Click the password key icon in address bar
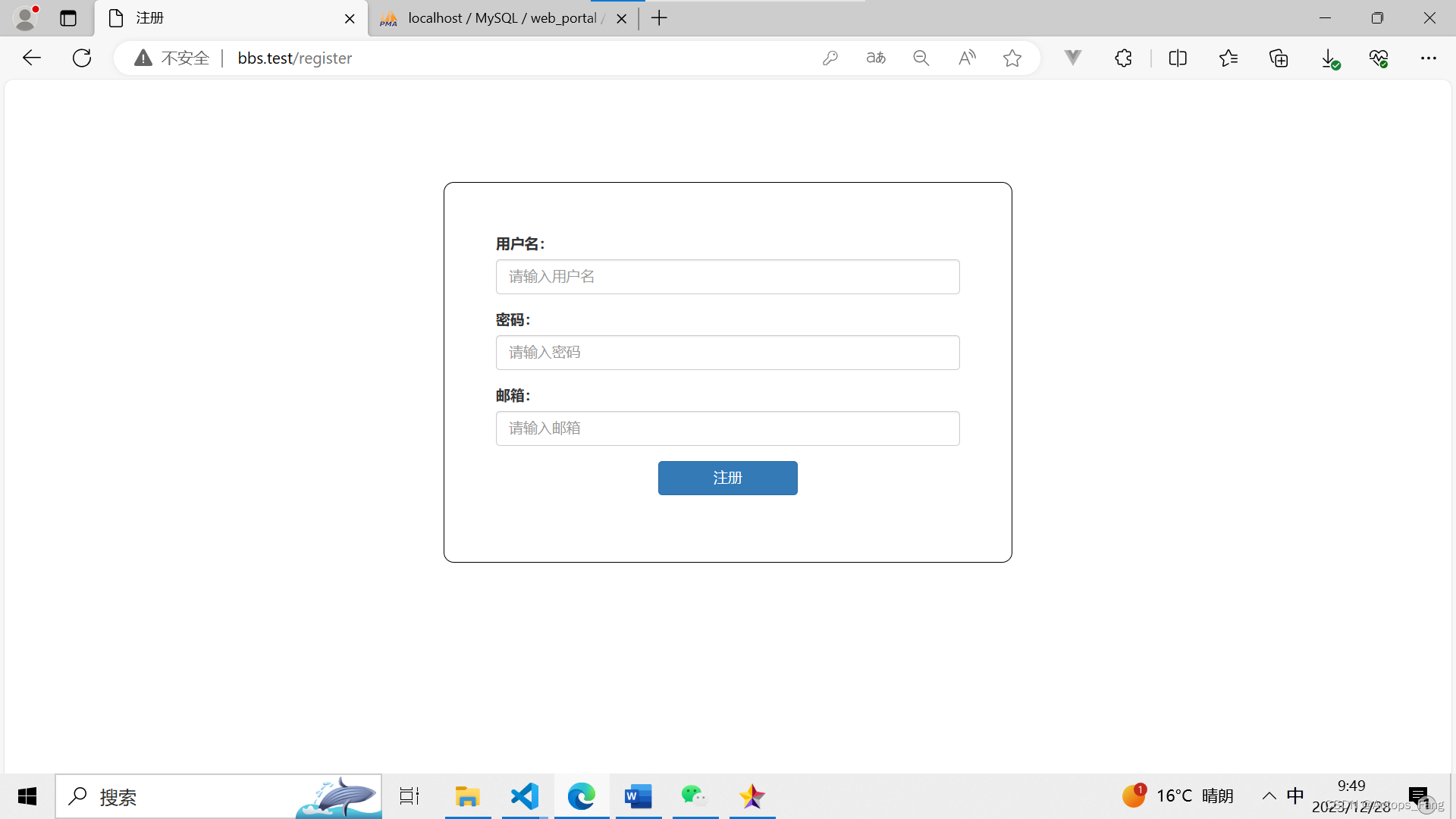Viewport: 1456px width, 819px height. (x=830, y=58)
